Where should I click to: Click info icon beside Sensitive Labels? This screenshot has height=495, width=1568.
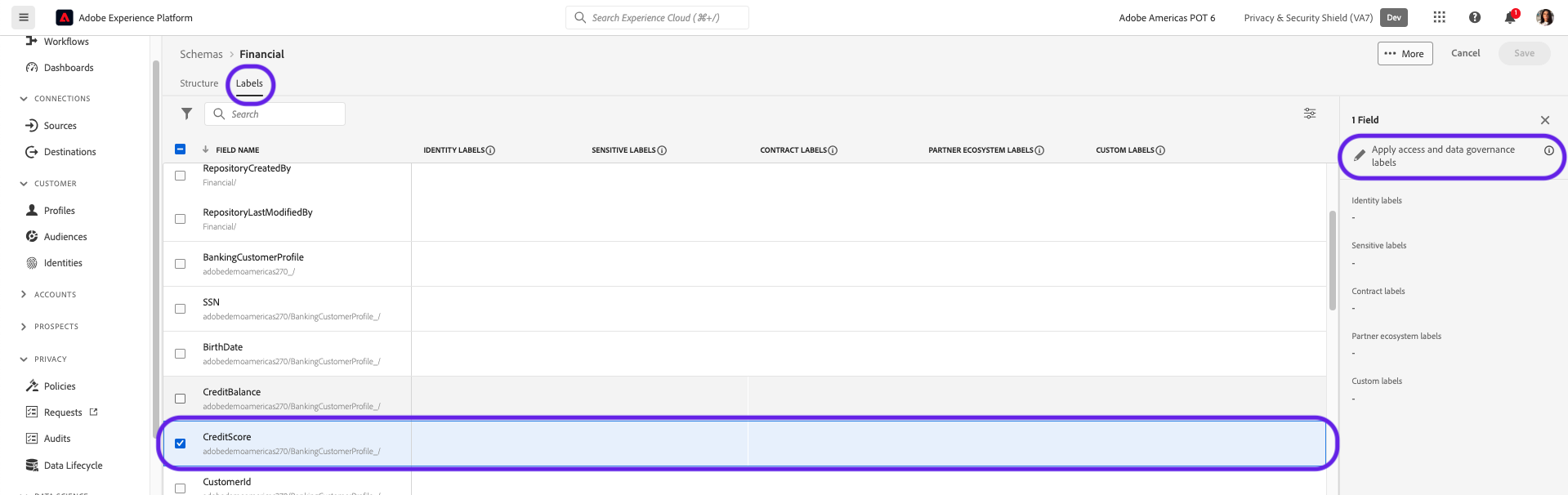[x=662, y=150]
